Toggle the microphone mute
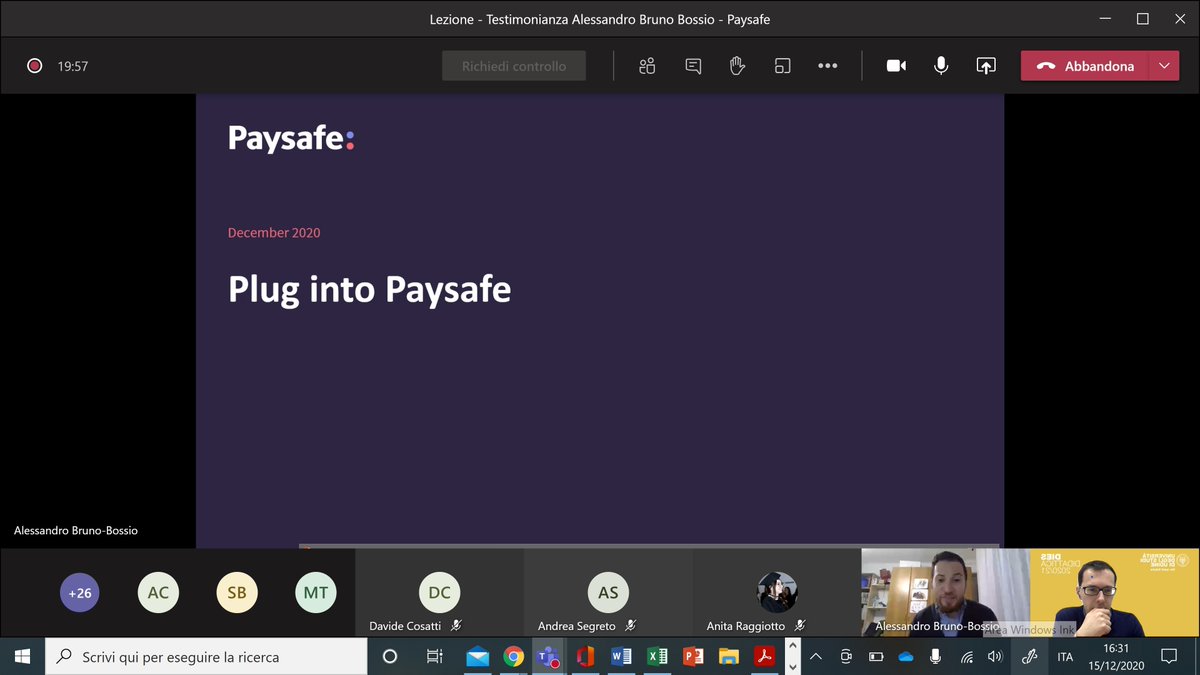 (x=941, y=66)
